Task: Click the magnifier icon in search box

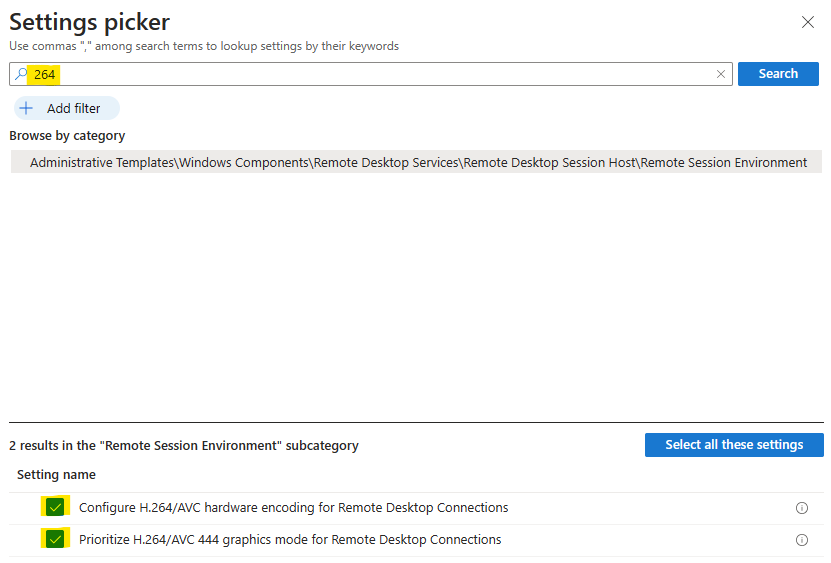Action: (21, 74)
